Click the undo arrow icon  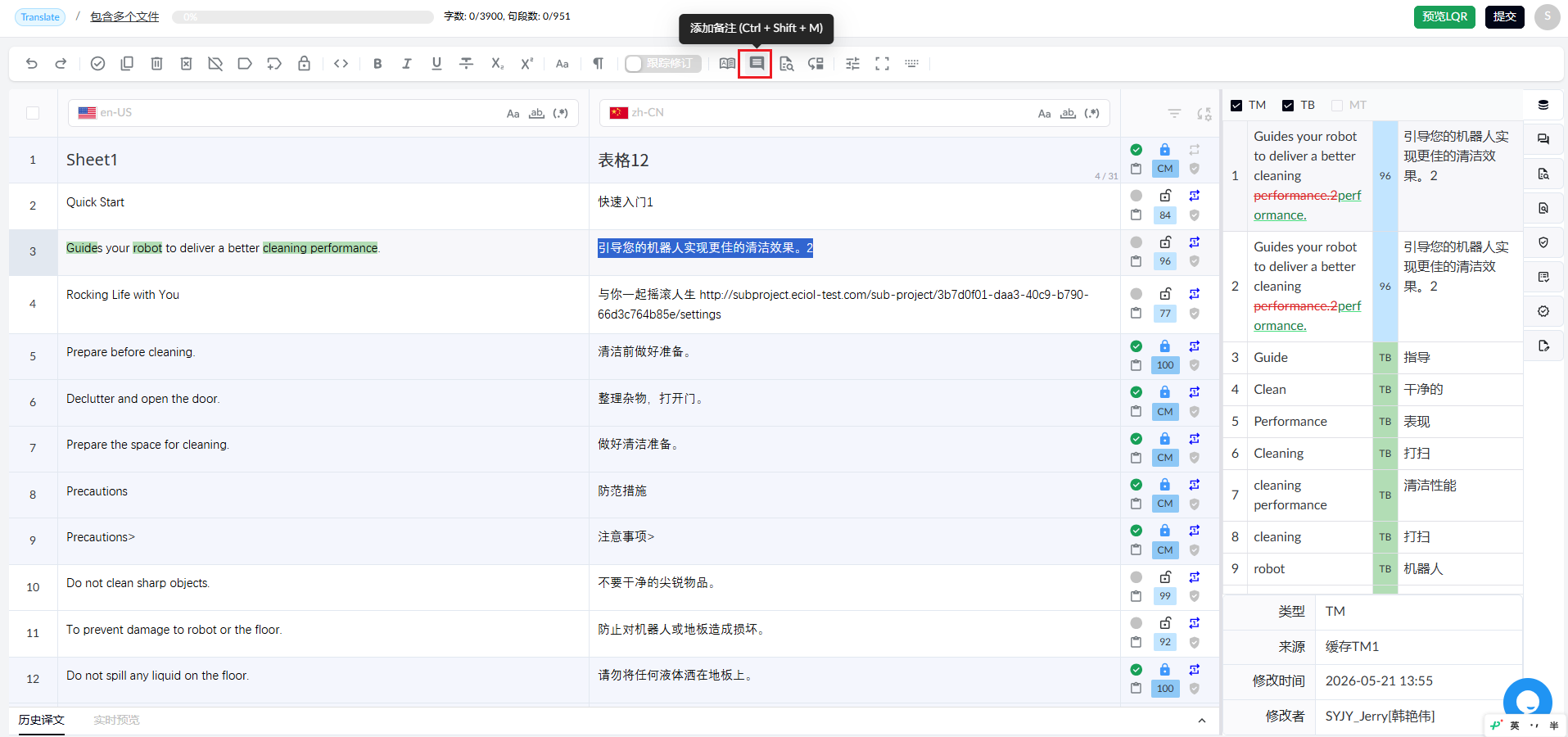(x=32, y=63)
